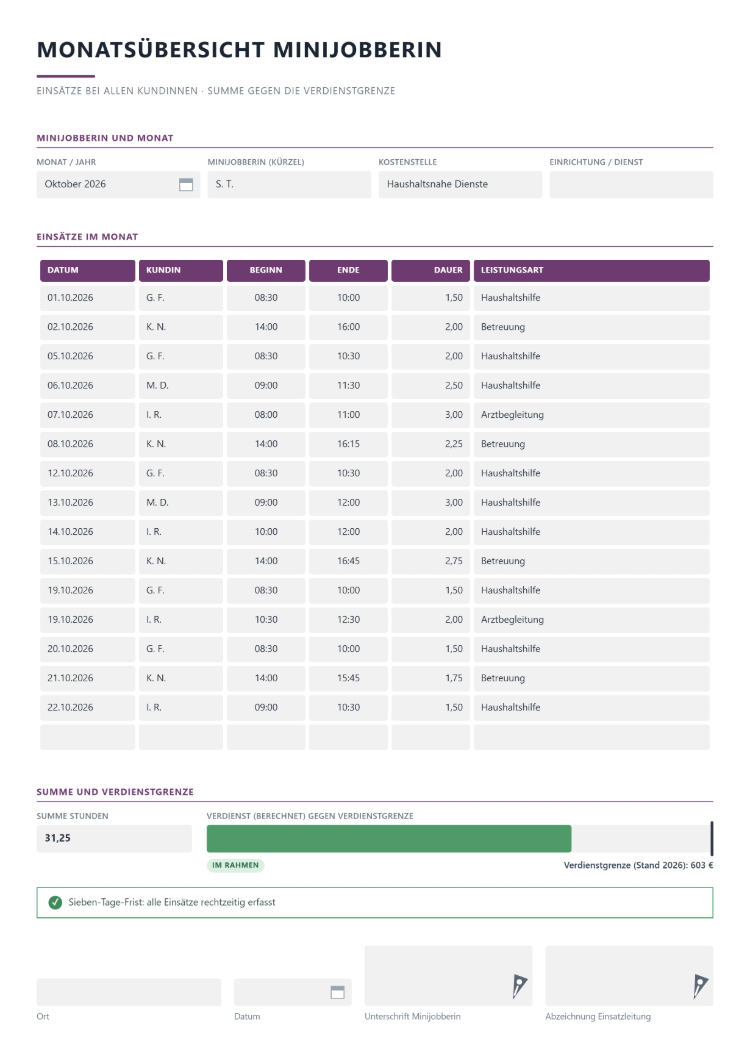The width and height of the screenshot is (750, 1060).
Task: Open calendar icon in bottom Datum field
Action: pyautogui.click(x=337, y=992)
